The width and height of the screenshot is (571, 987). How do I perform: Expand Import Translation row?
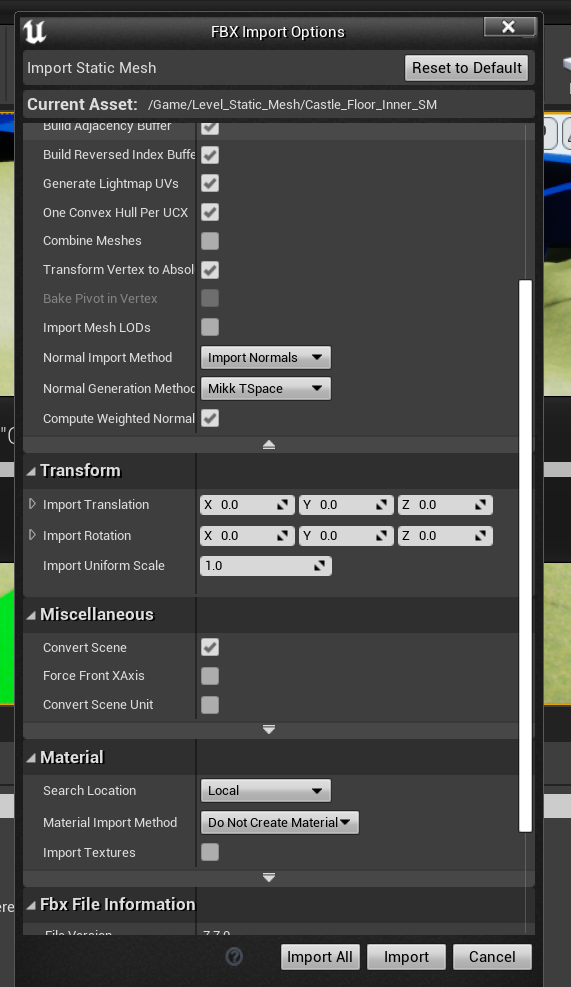[x=32, y=504]
